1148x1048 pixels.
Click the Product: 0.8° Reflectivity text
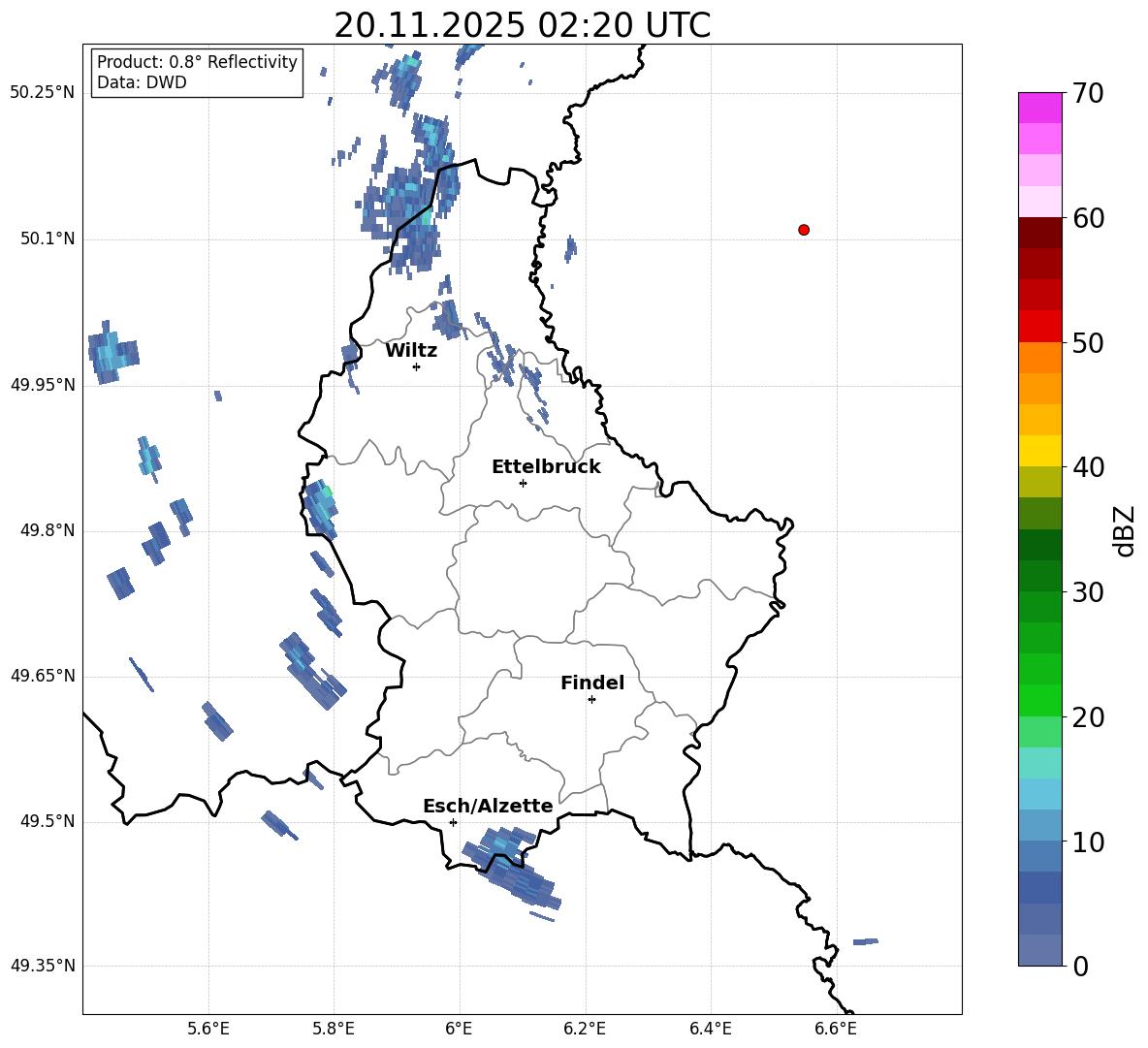tap(197, 62)
